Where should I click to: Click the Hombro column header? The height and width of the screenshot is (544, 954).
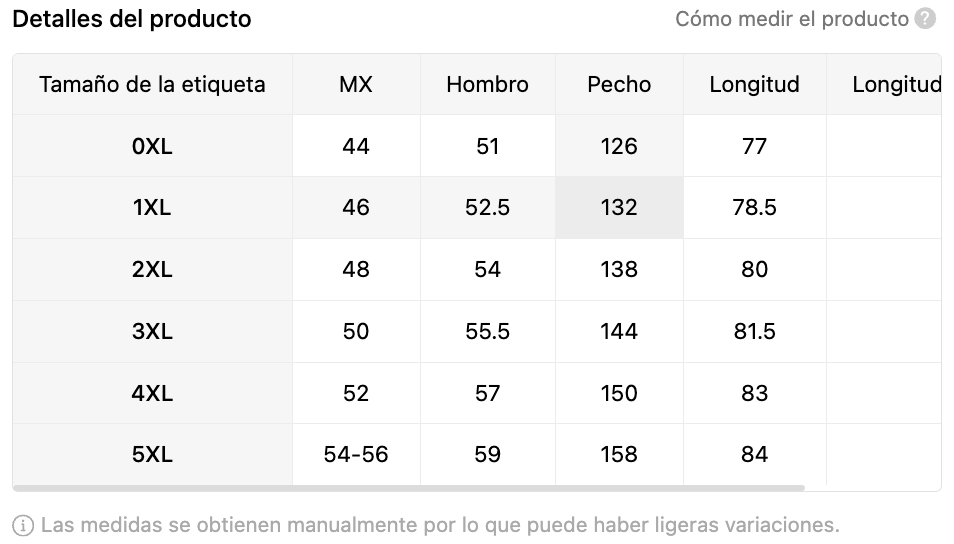point(487,85)
